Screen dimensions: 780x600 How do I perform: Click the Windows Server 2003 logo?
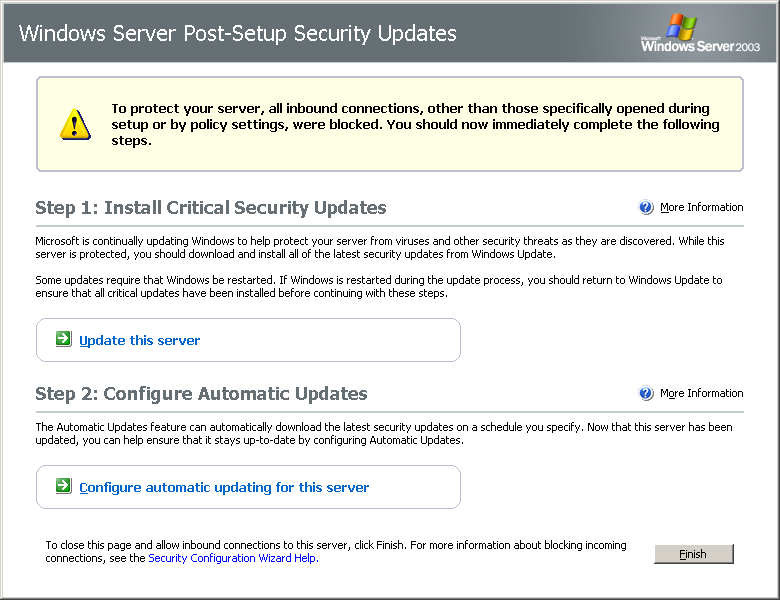tap(700, 33)
